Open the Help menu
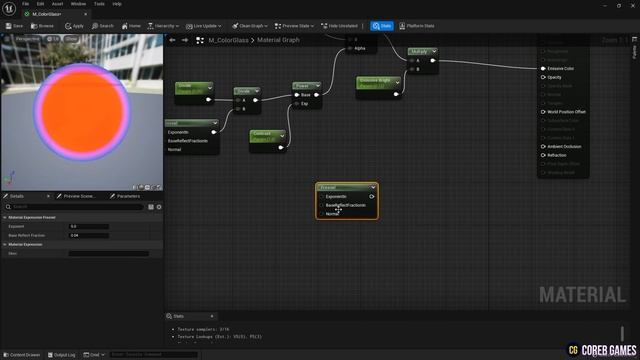Viewport: 640px width, 360px height. tap(117, 4)
